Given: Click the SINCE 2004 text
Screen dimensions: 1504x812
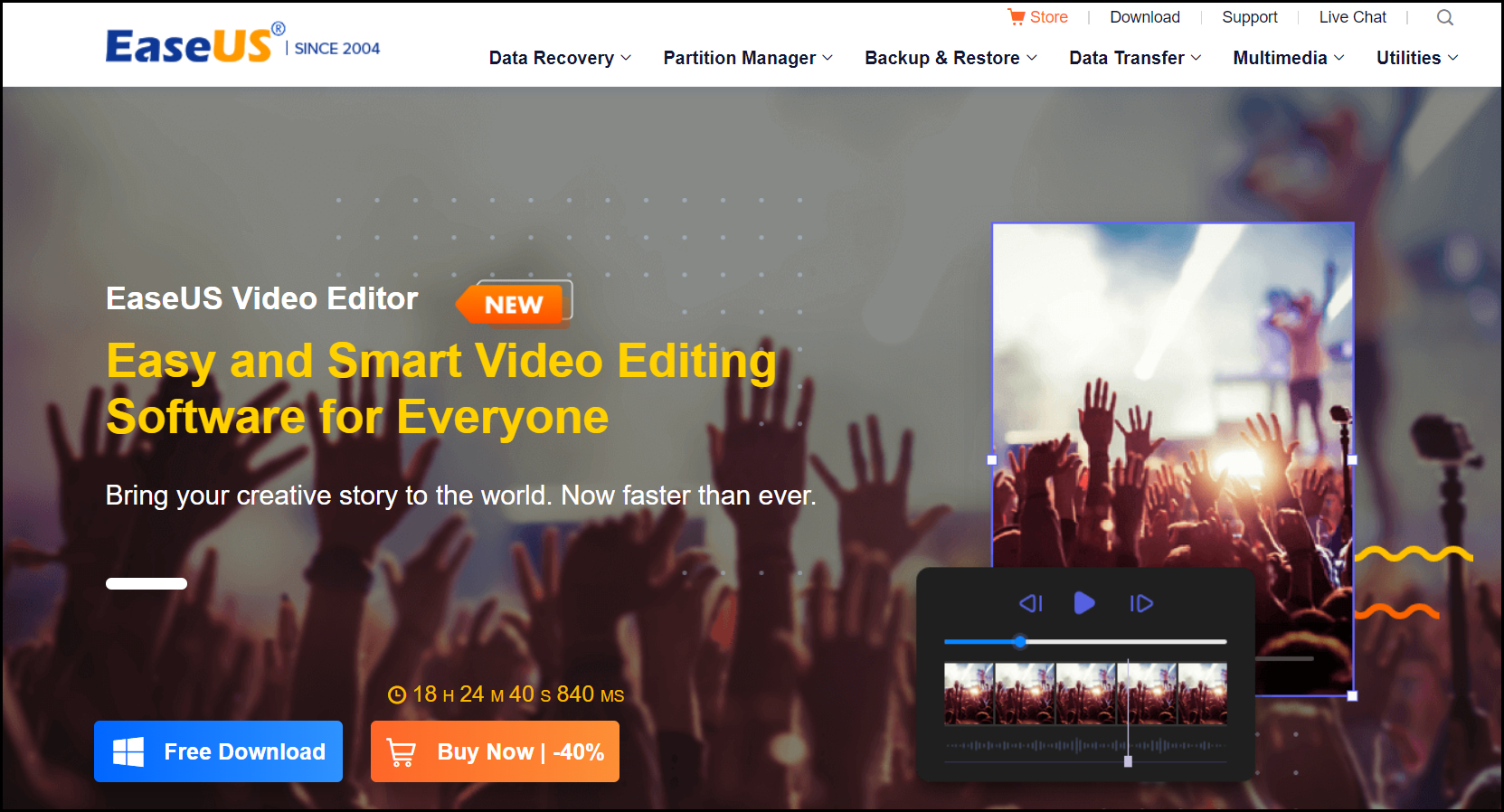Looking at the screenshot, I should 336,49.
